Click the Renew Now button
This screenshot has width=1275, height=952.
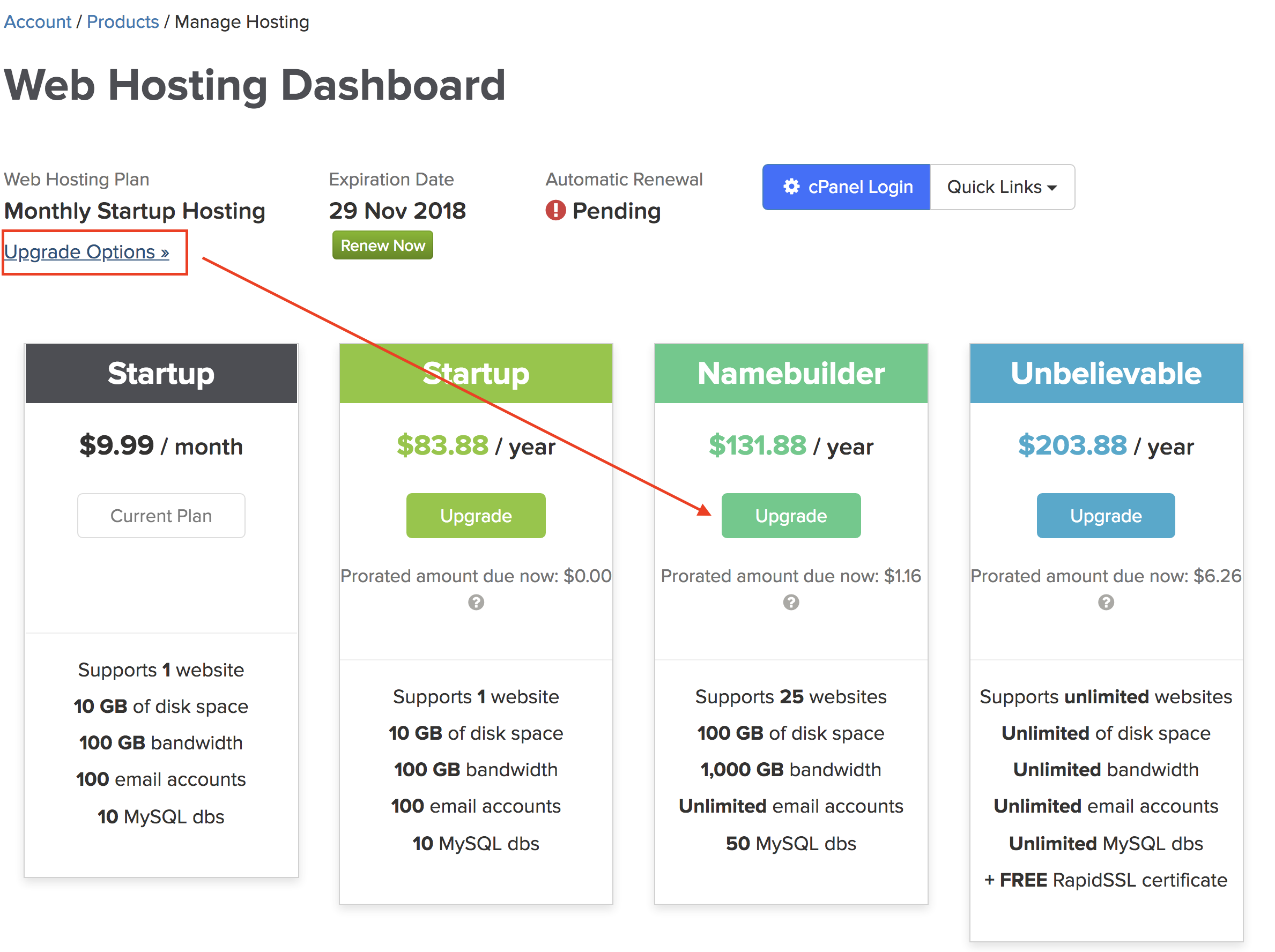pyautogui.click(x=382, y=245)
